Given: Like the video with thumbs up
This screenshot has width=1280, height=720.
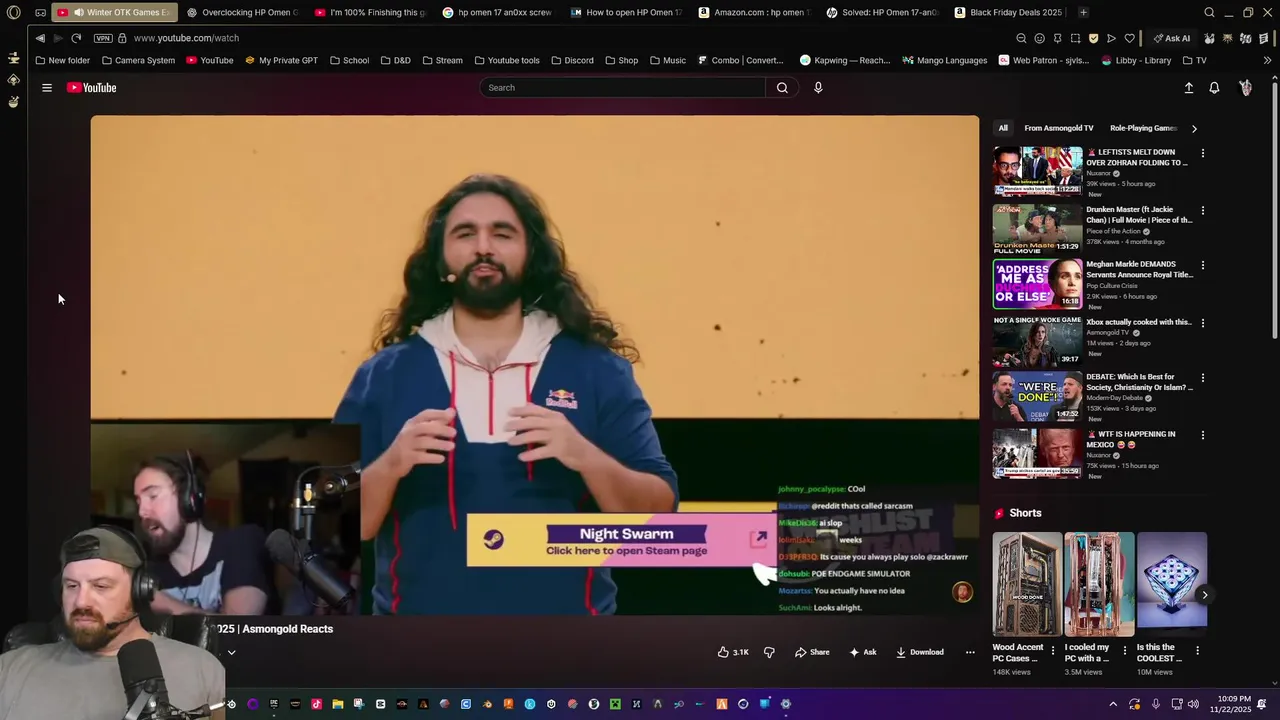Looking at the screenshot, I should (733, 652).
